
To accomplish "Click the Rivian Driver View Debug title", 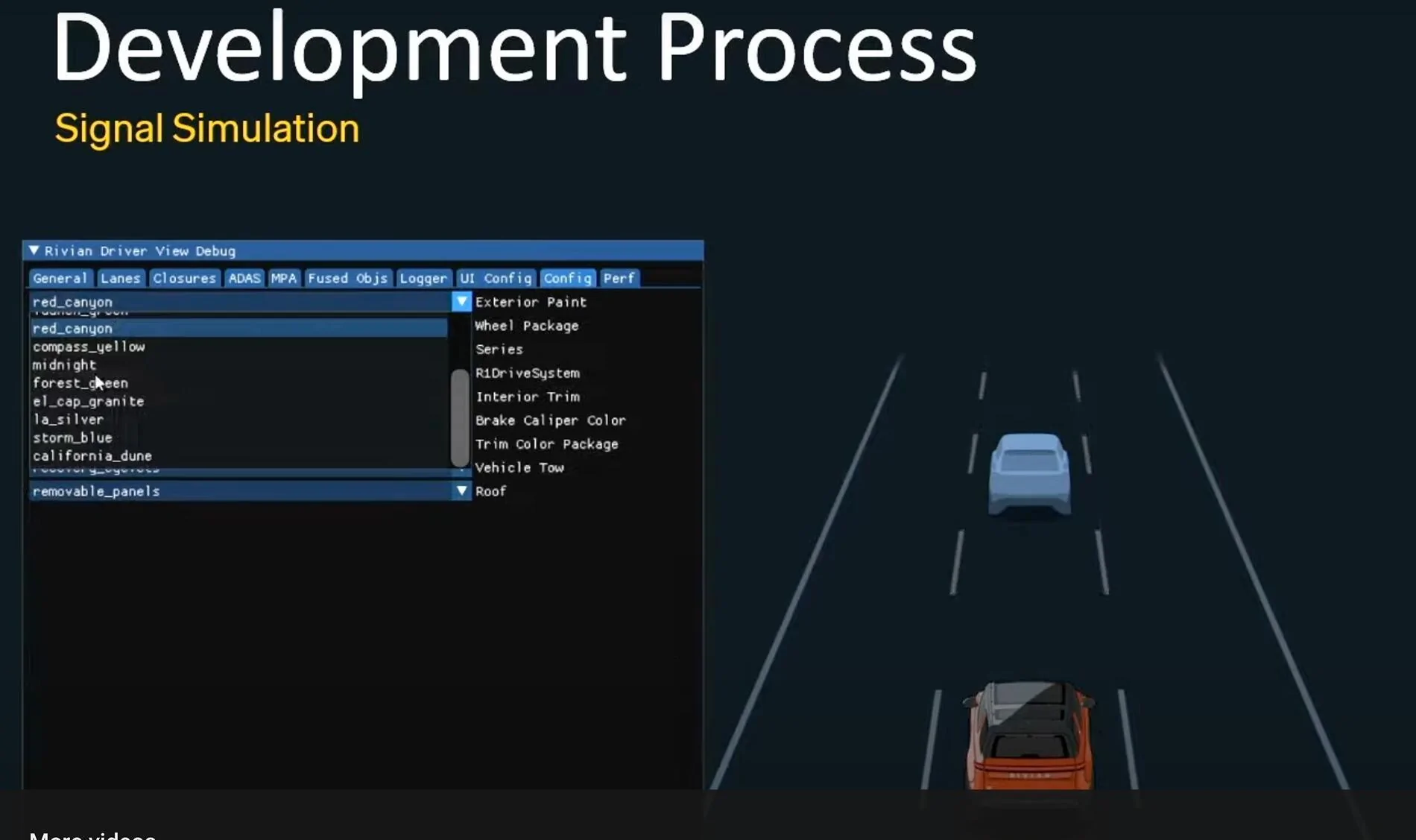I will pos(140,251).
